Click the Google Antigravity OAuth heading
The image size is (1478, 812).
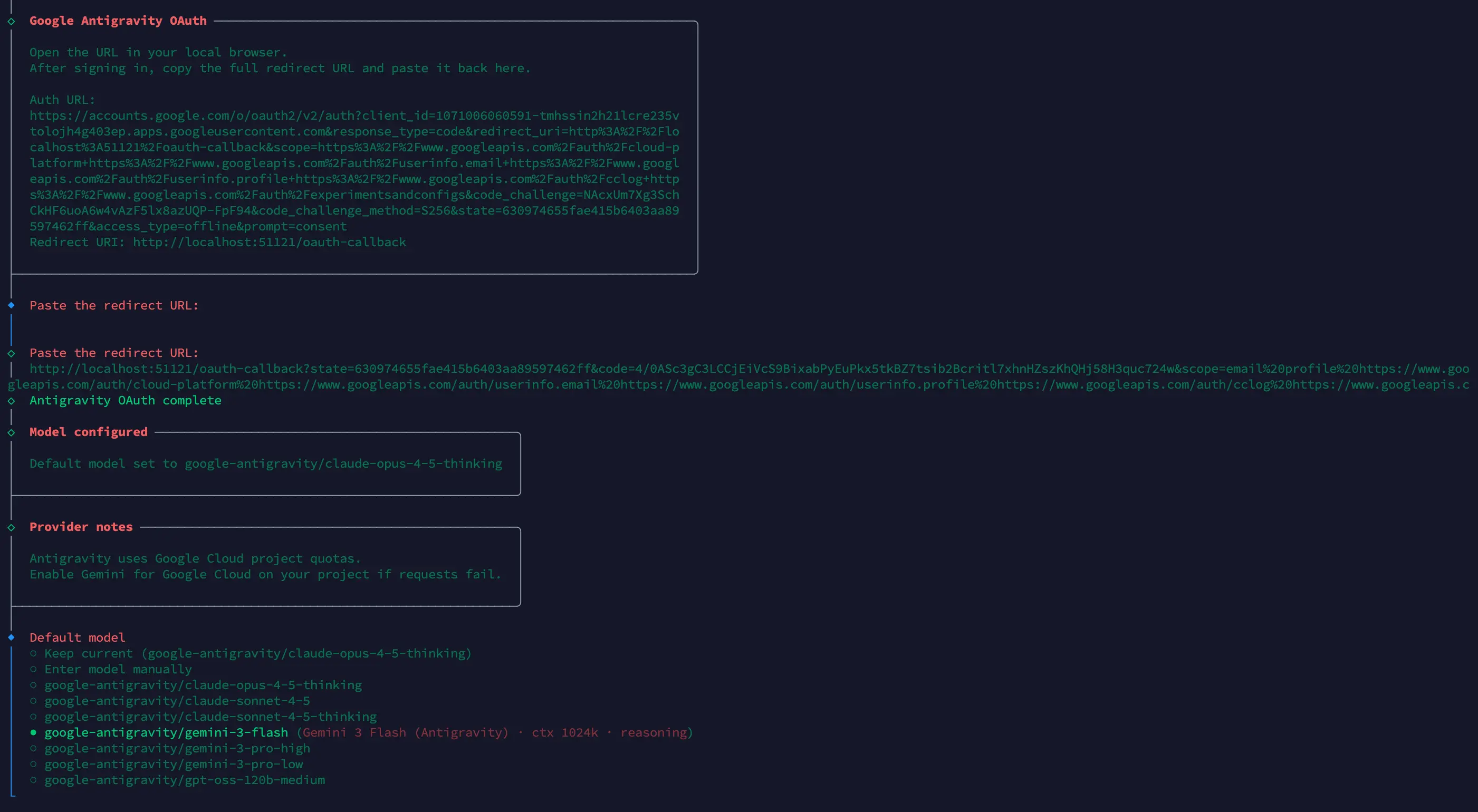(x=118, y=21)
